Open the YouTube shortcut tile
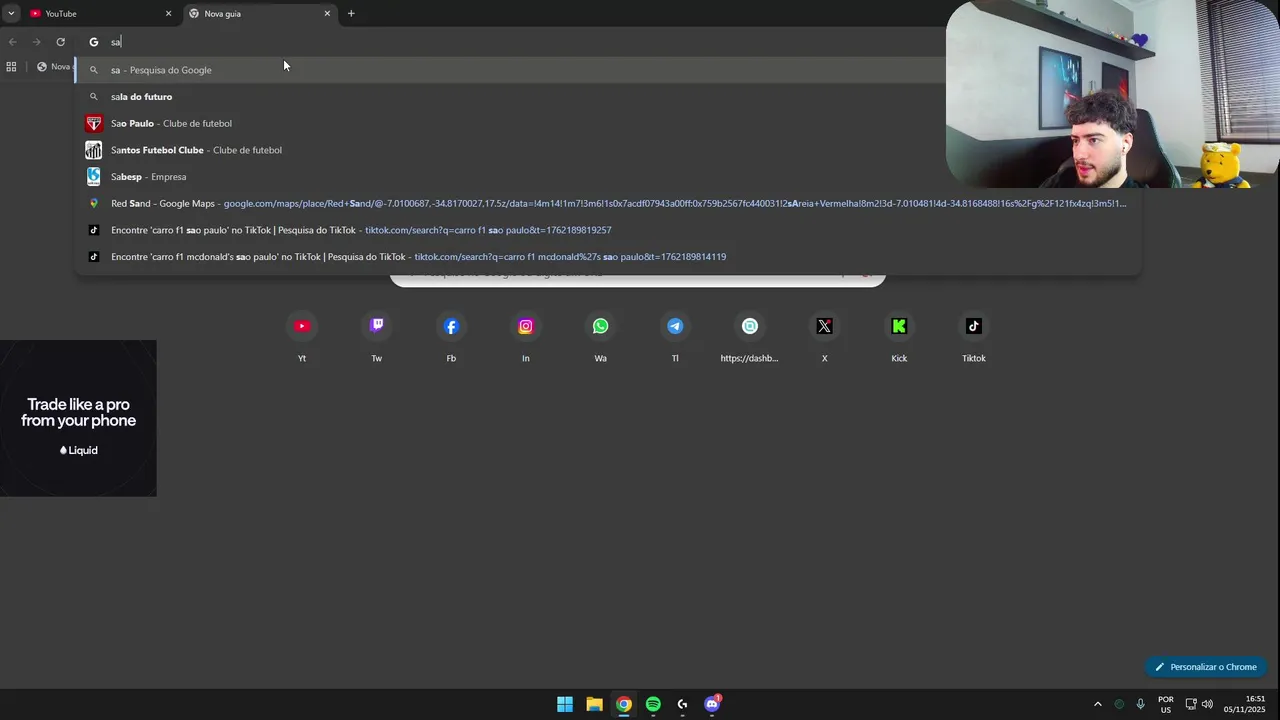The image size is (1280, 720). 302,337
